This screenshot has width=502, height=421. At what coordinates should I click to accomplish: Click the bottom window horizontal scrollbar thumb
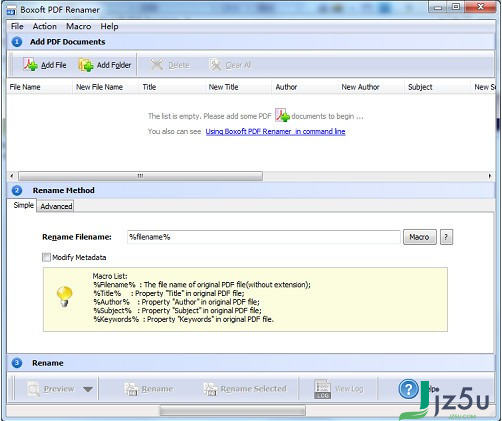coord(233,410)
